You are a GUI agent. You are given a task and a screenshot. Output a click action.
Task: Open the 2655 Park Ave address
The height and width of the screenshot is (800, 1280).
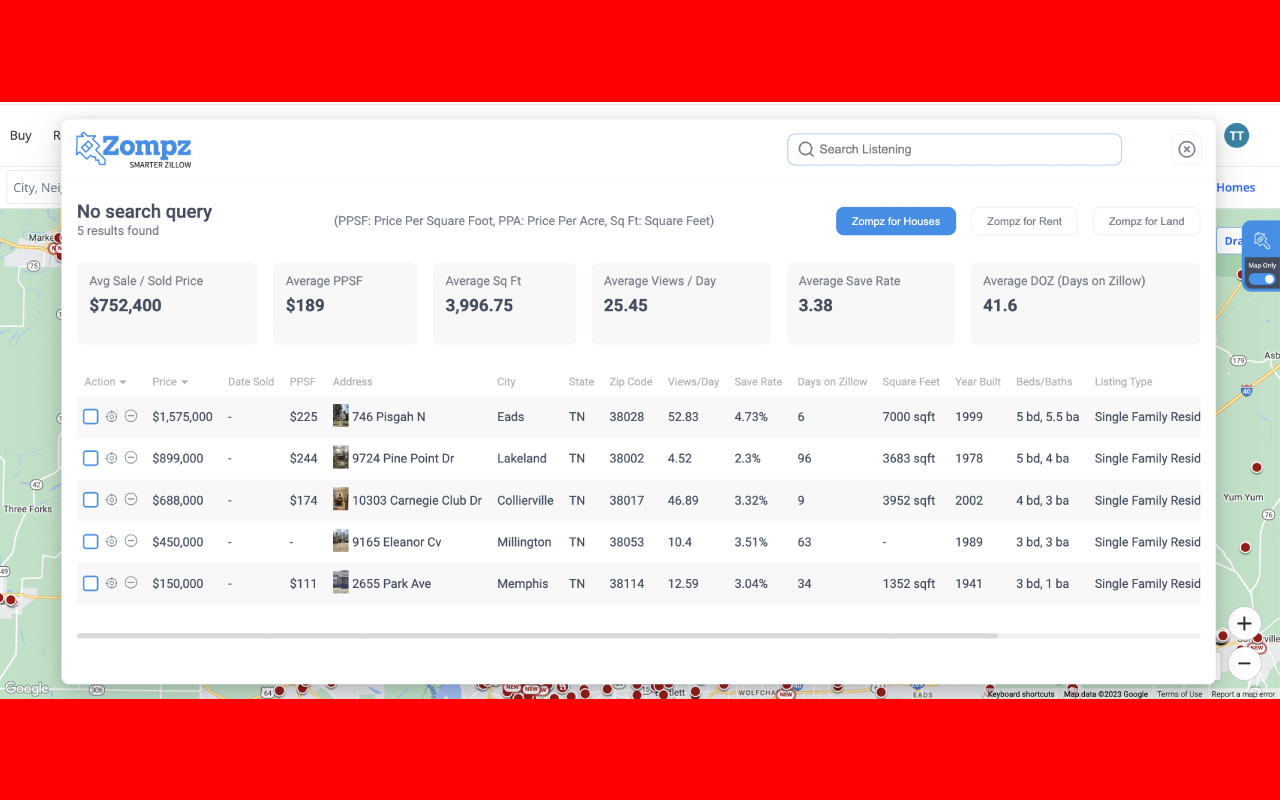tap(392, 584)
